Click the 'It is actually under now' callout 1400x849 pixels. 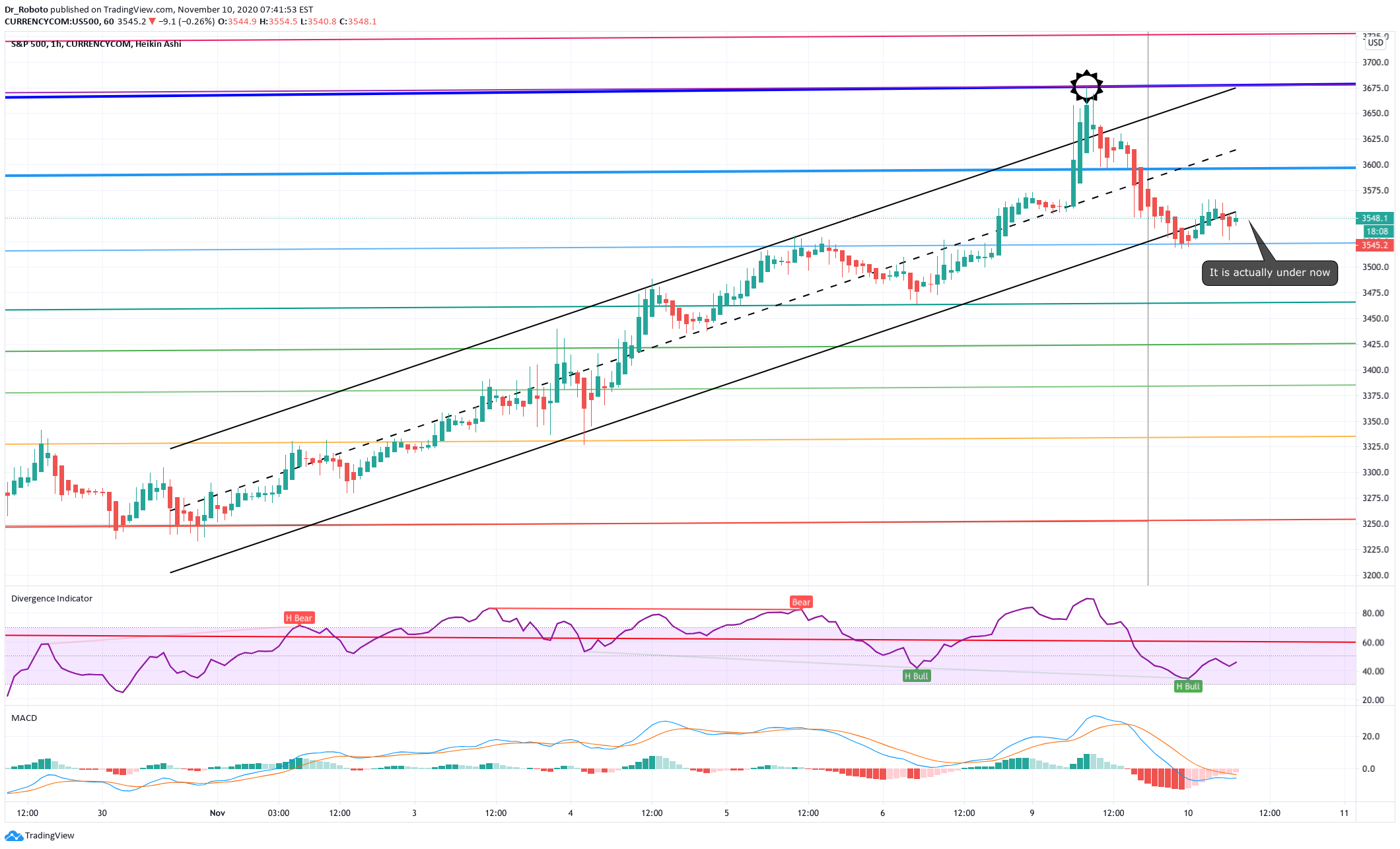[1269, 273]
